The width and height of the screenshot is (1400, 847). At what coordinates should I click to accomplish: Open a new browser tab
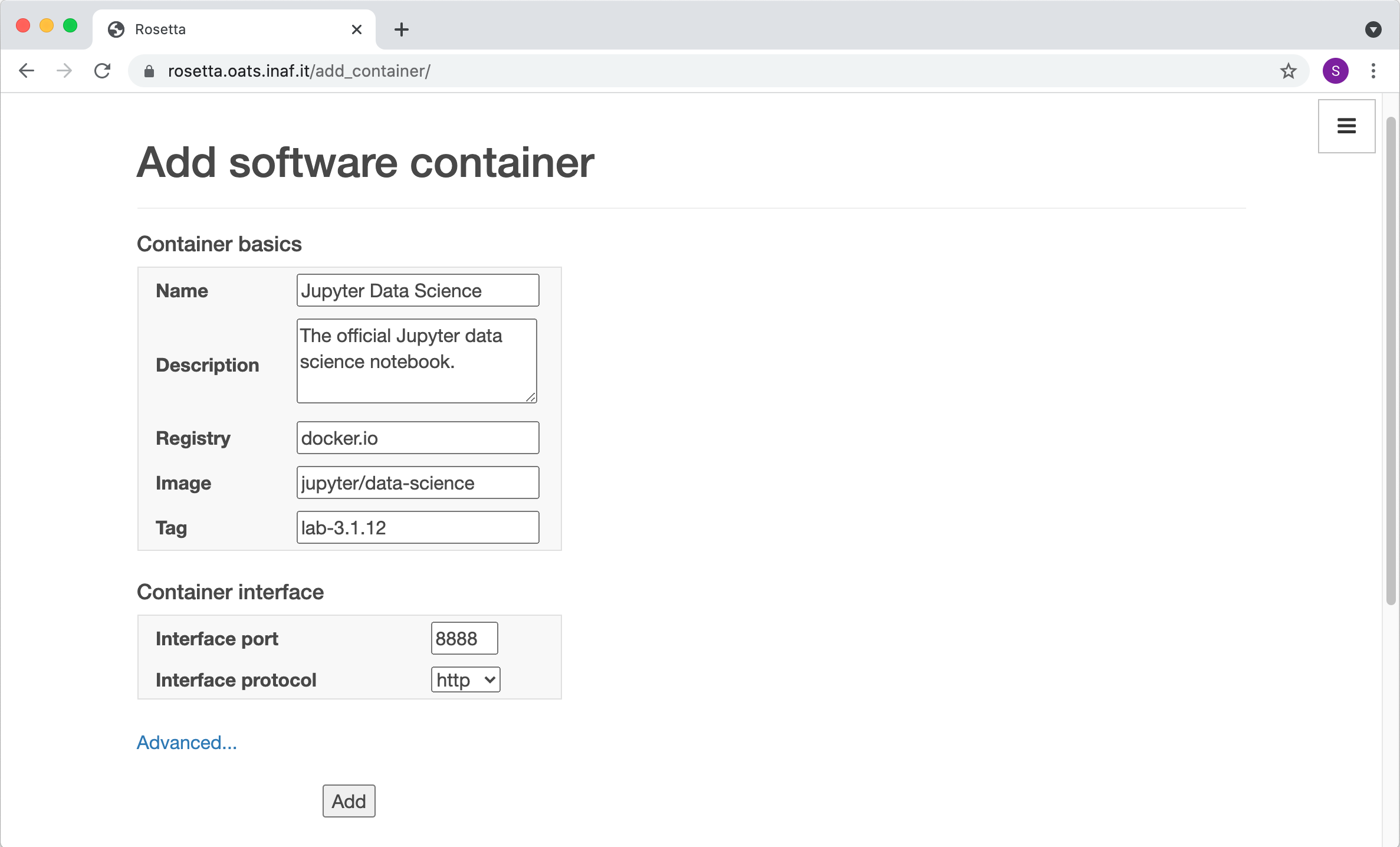click(402, 29)
